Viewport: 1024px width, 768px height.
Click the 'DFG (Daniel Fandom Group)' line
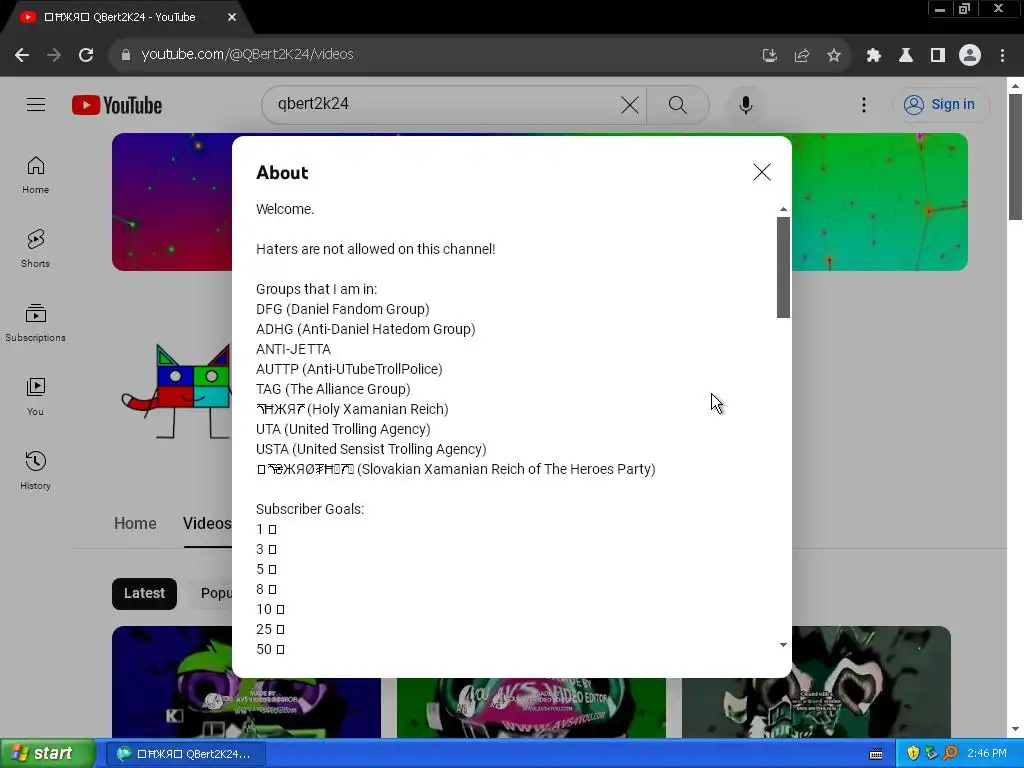tap(343, 309)
